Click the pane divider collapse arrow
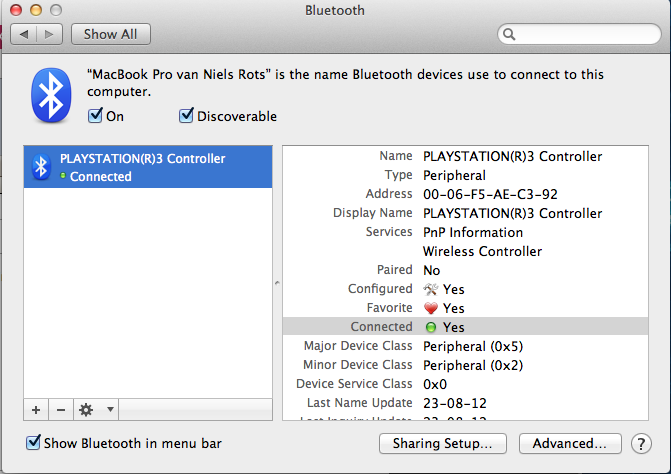Screen dimensions: 671x474 click(x=277, y=285)
